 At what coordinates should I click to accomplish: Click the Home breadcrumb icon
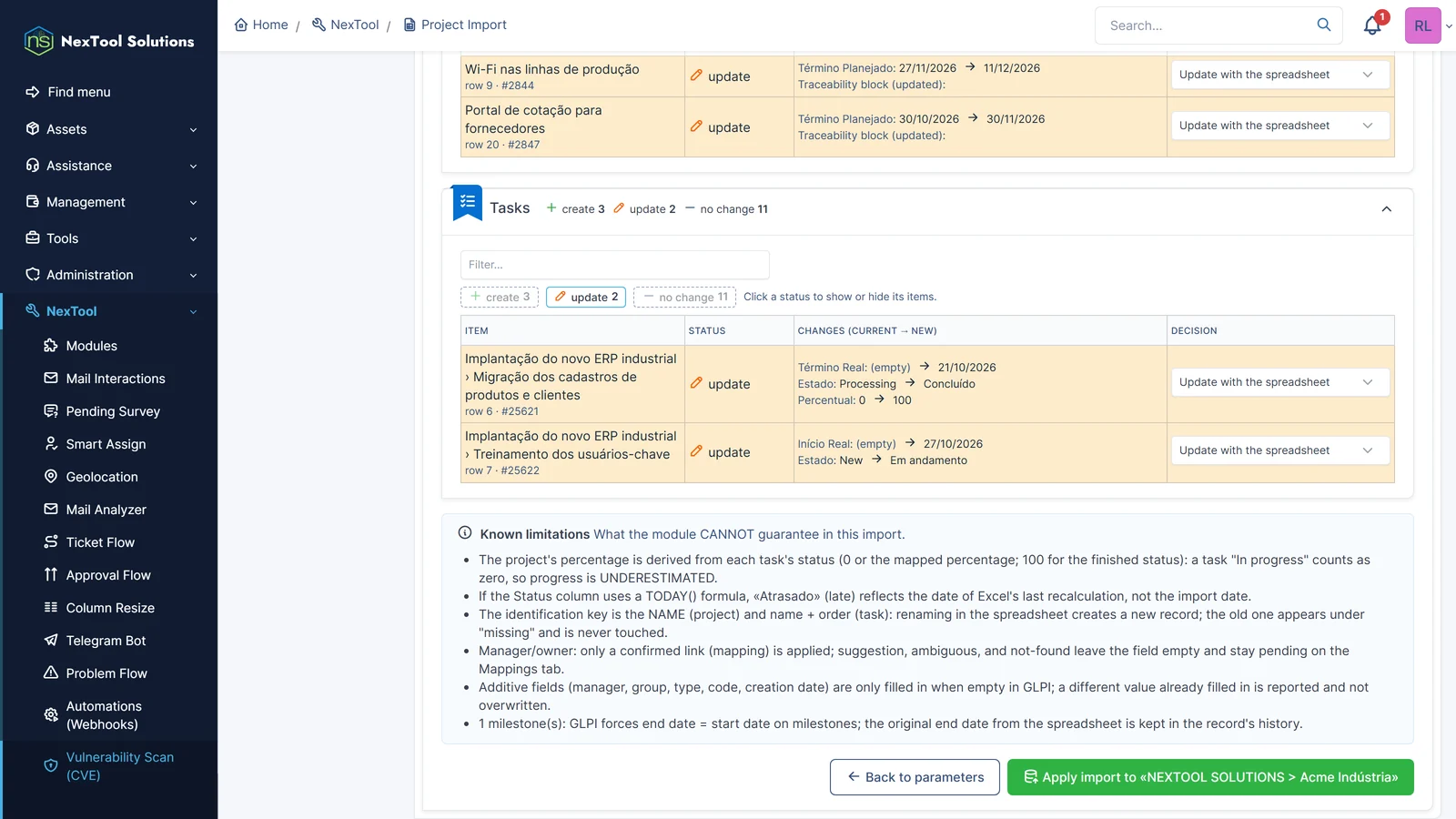[x=241, y=25]
